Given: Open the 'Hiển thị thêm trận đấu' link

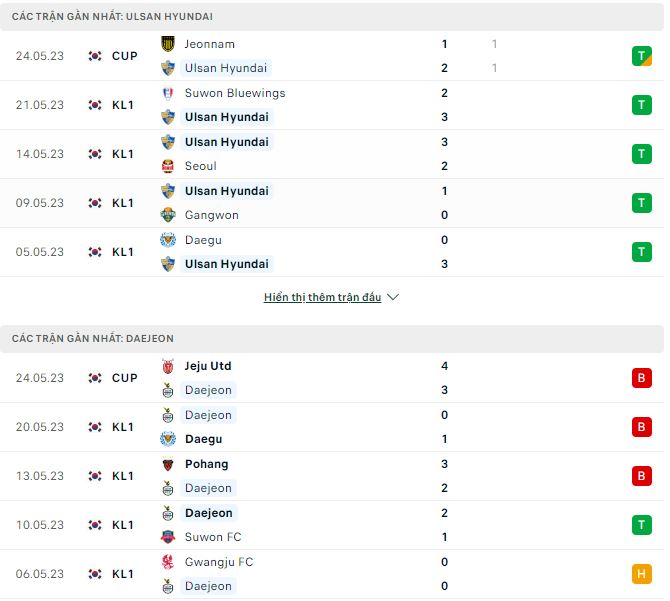Looking at the screenshot, I should [322, 298].
